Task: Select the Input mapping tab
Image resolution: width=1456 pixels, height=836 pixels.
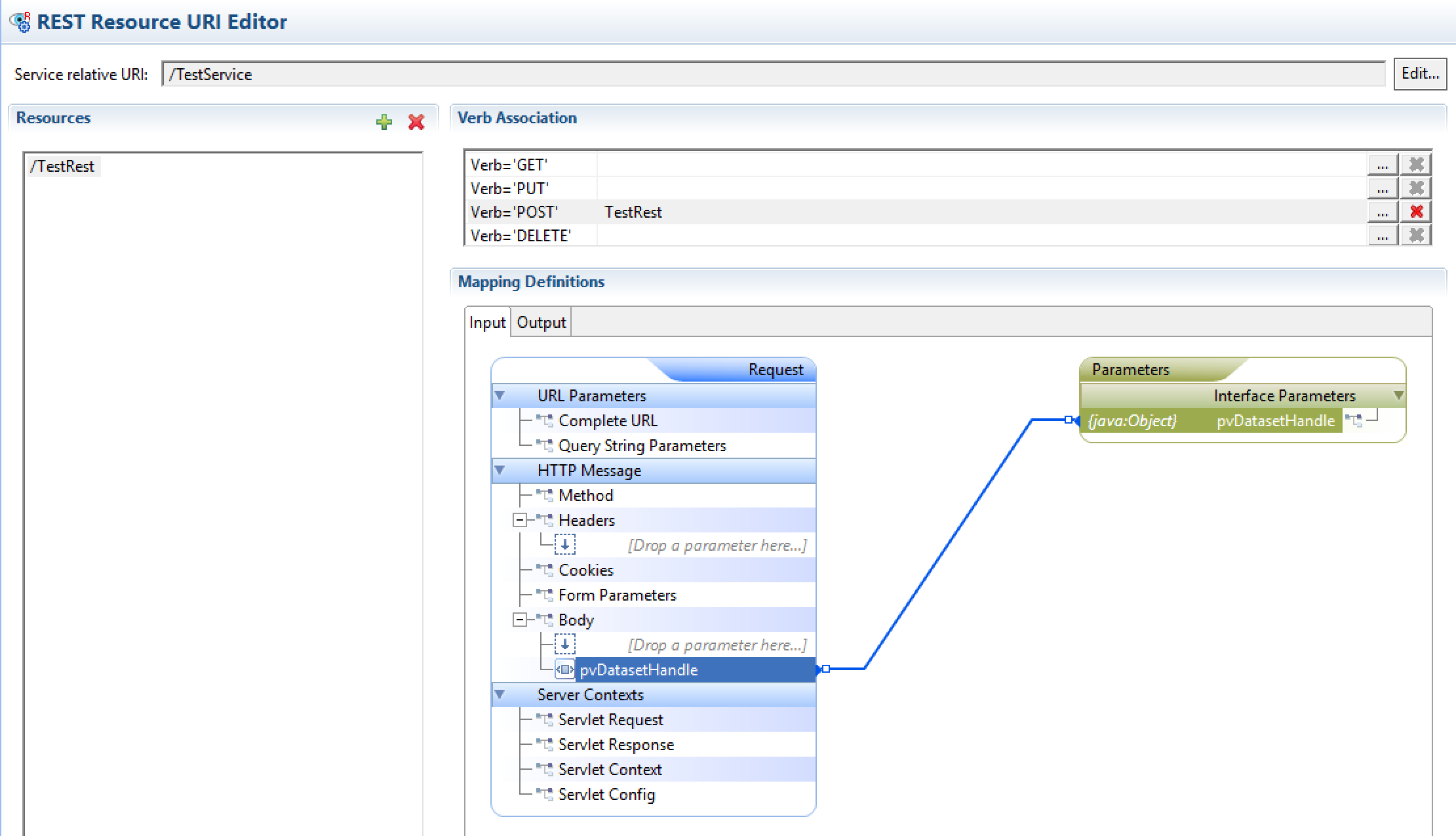Action: tap(487, 322)
